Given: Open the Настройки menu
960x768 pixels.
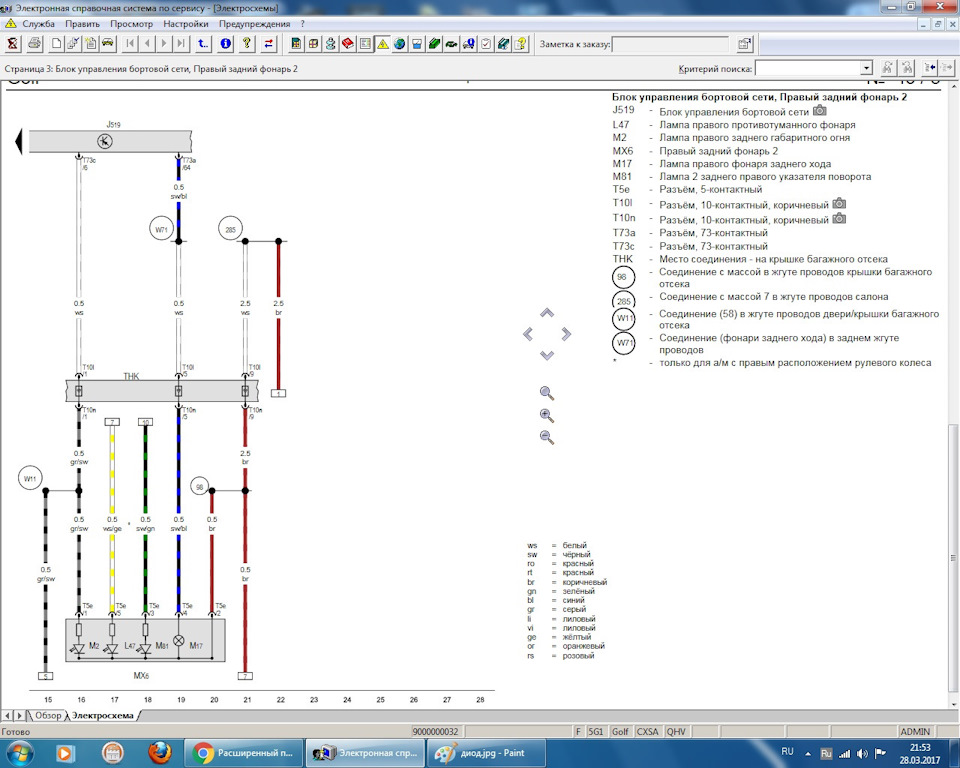Looking at the screenshot, I should pyautogui.click(x=186, y=24).
